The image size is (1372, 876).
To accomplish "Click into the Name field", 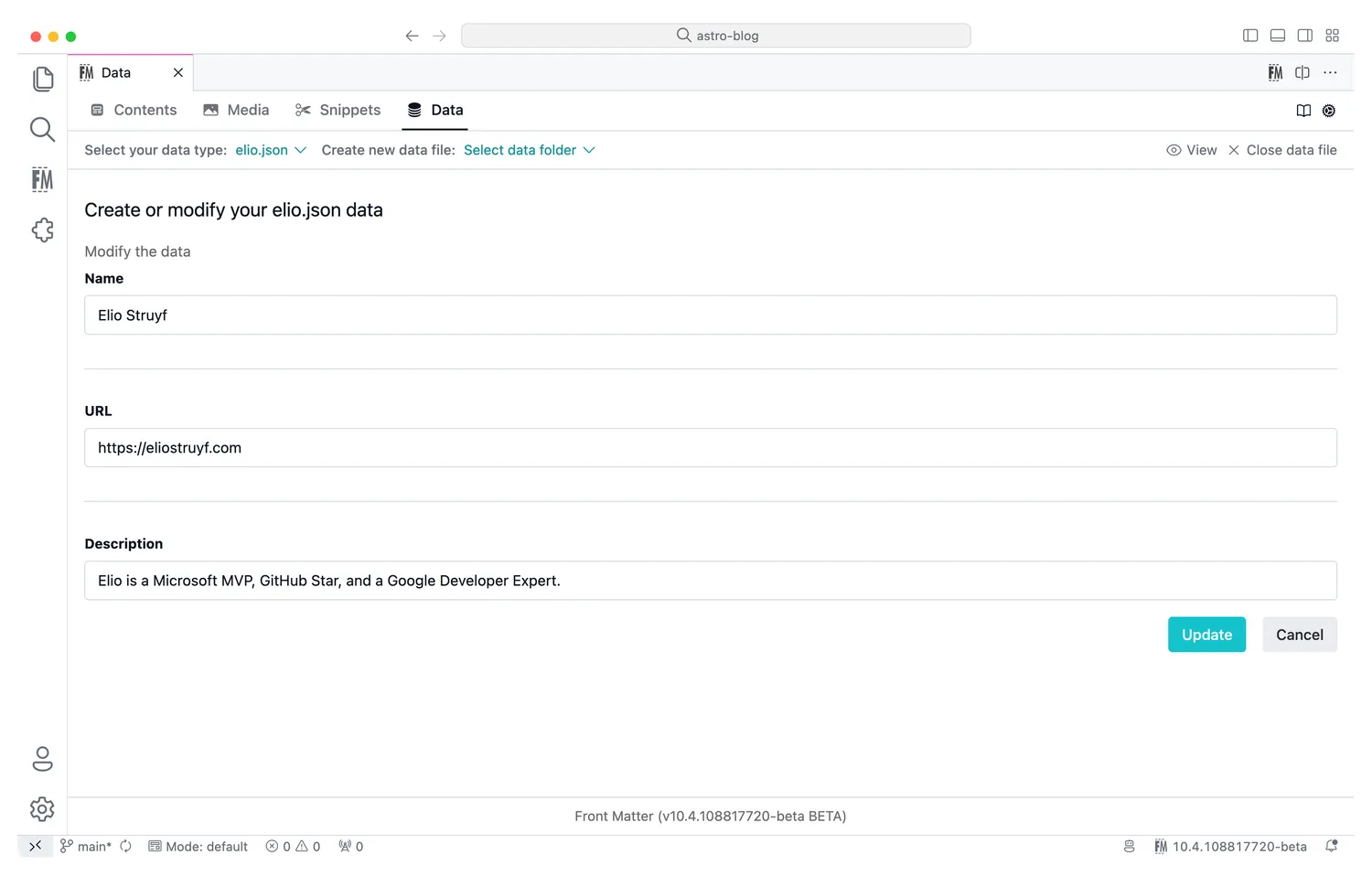I will point(711,315).
